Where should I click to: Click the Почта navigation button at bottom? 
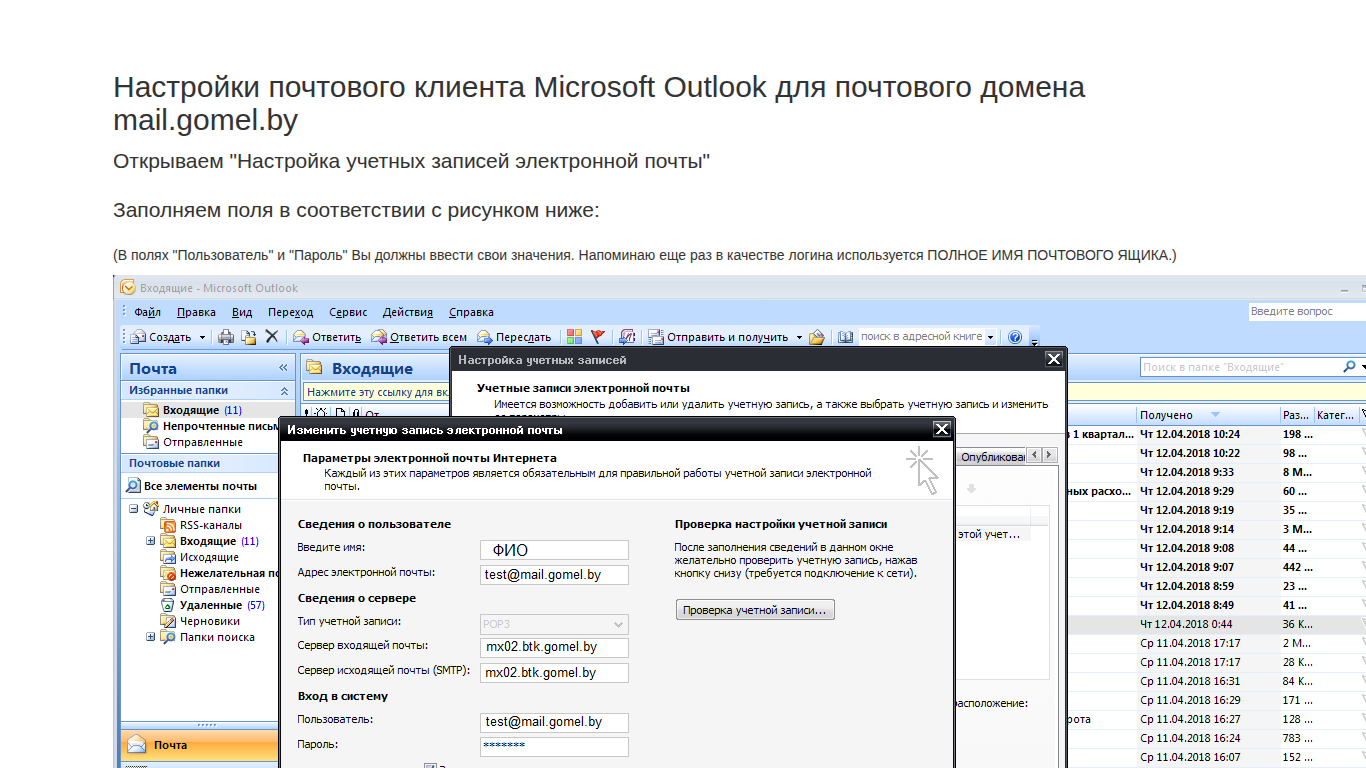[x=199, y=745]
